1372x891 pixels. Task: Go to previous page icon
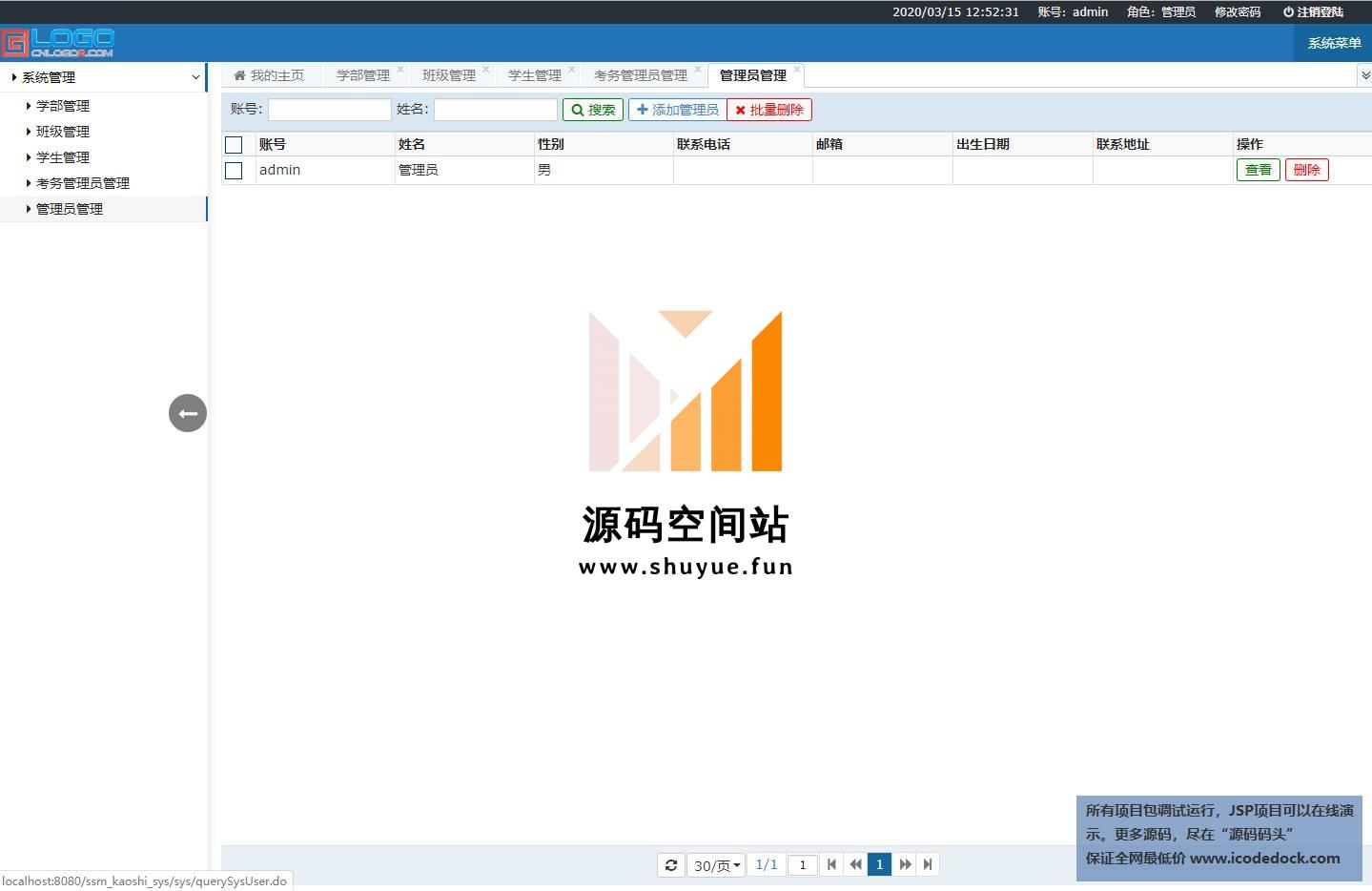pyautogui.click(x=855, y=864)
